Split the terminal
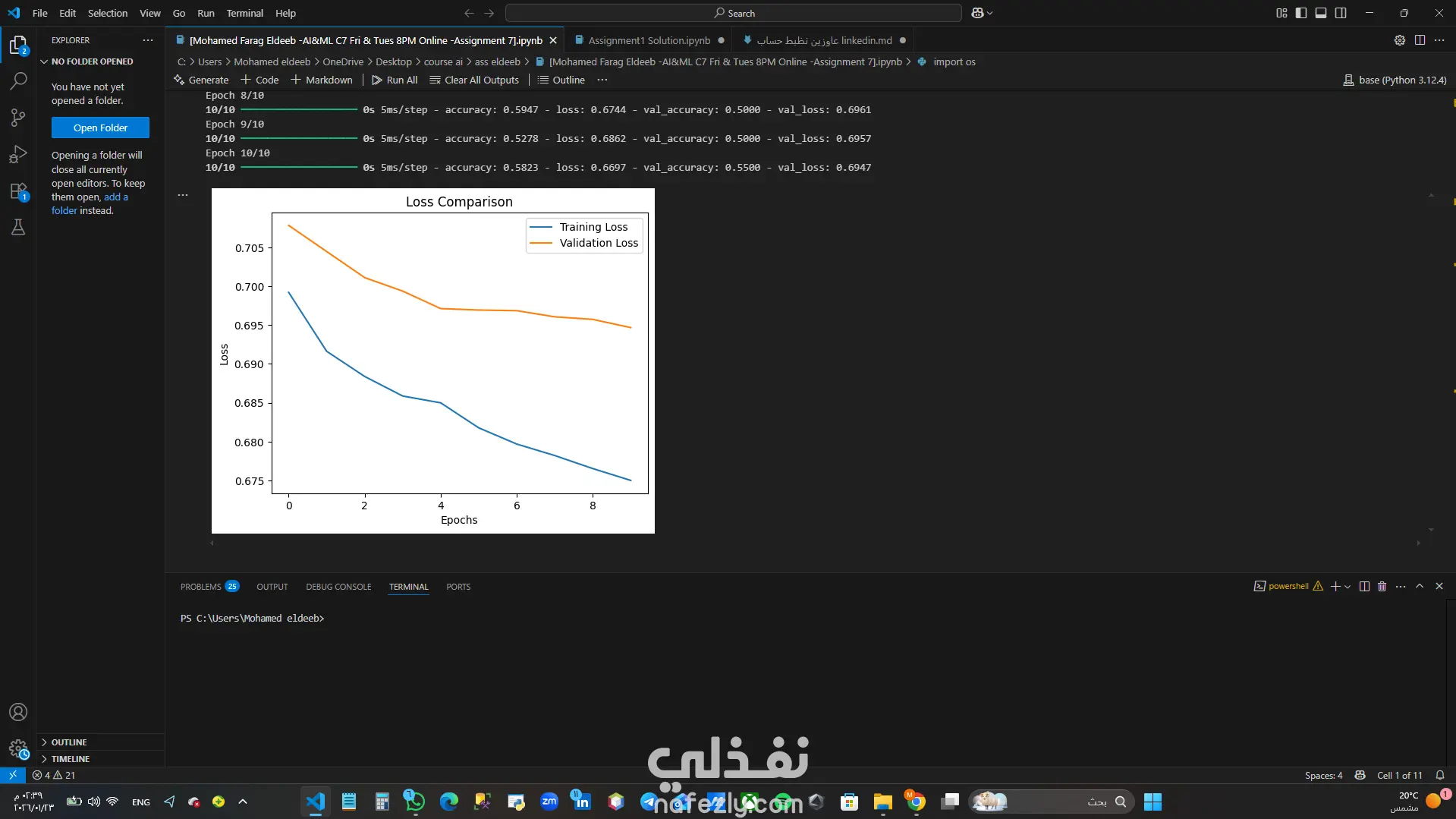 (1364, 586)
